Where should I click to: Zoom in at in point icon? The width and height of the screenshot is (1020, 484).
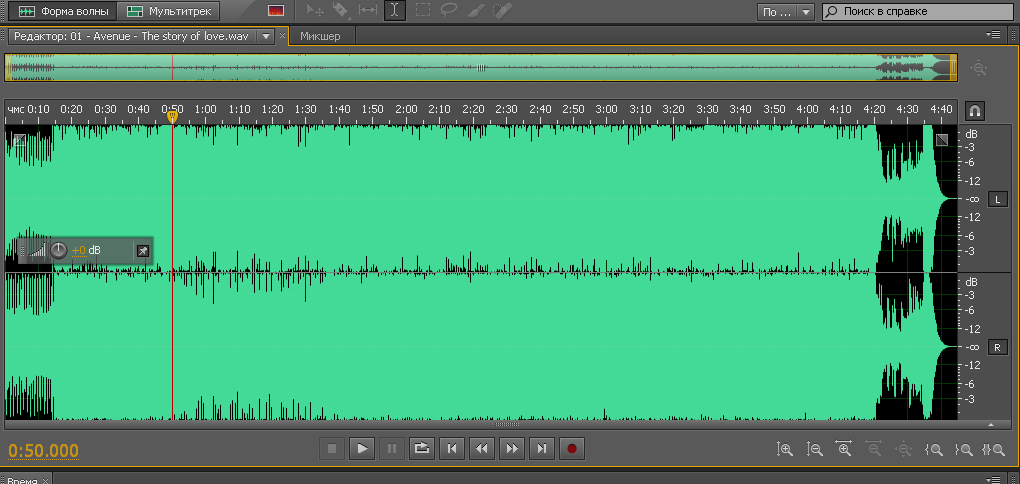pyautogui.click(x=933, y=448)
